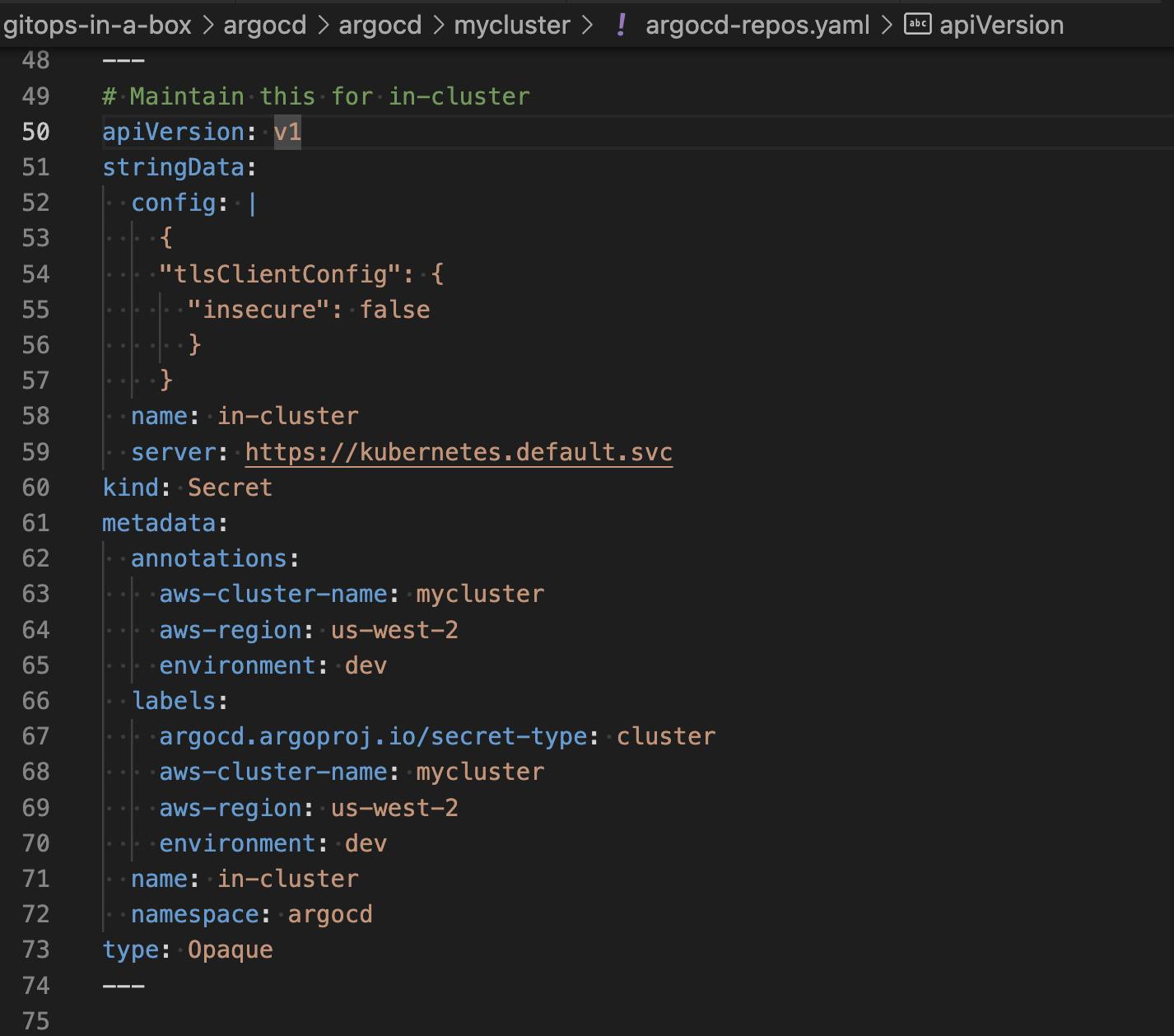
Task: Click the type key on line 73
Action: pyautogui.click(x=130, y=950)
